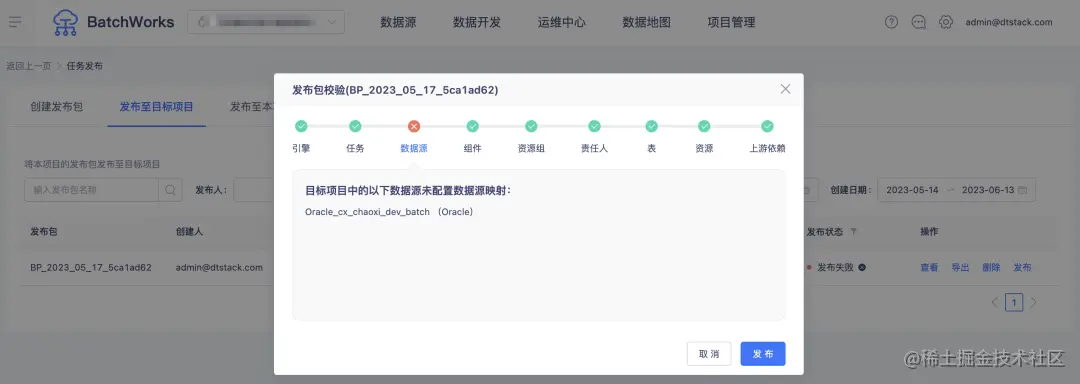This screenshot has width=1080, height=384.
Task: Click the 组件 step check icon
Action: [x=472, y=126]
